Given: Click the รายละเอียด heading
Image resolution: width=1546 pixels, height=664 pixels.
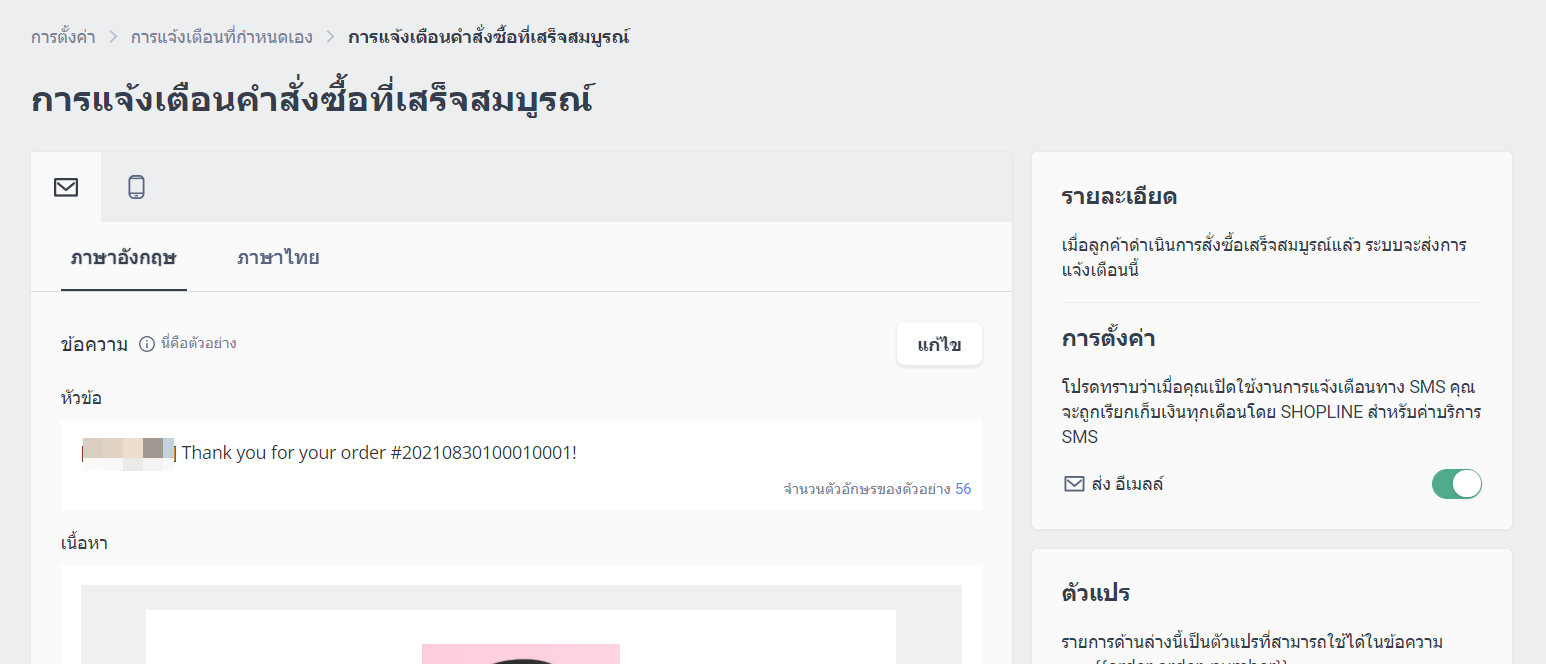Looking at the screenshot, I should 1119,196.
